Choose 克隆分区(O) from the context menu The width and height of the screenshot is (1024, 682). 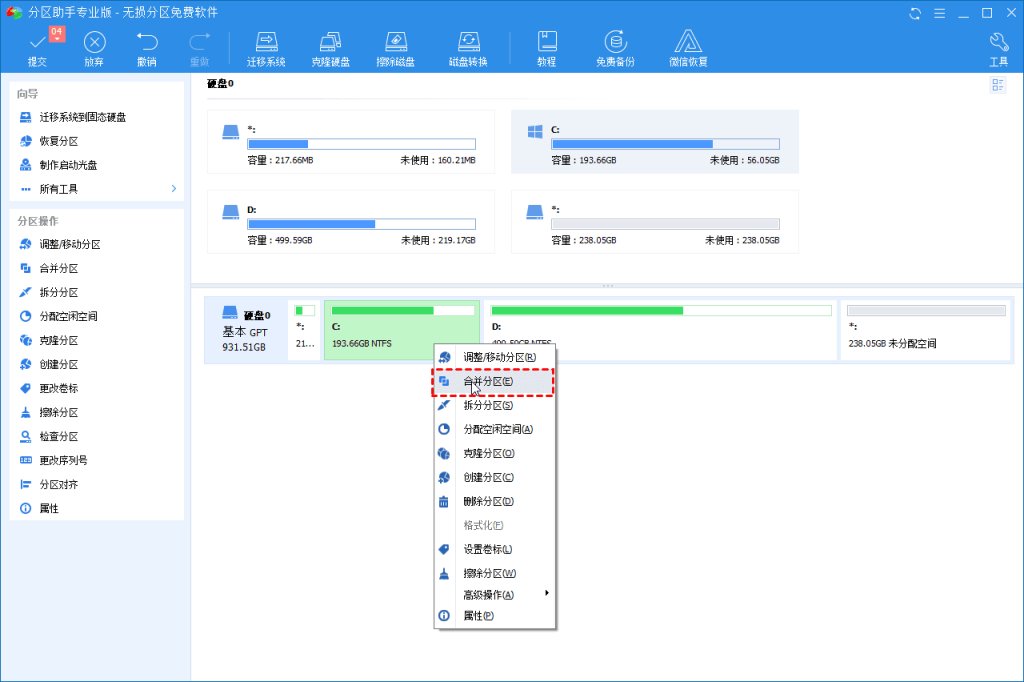(x=494, y=453)
